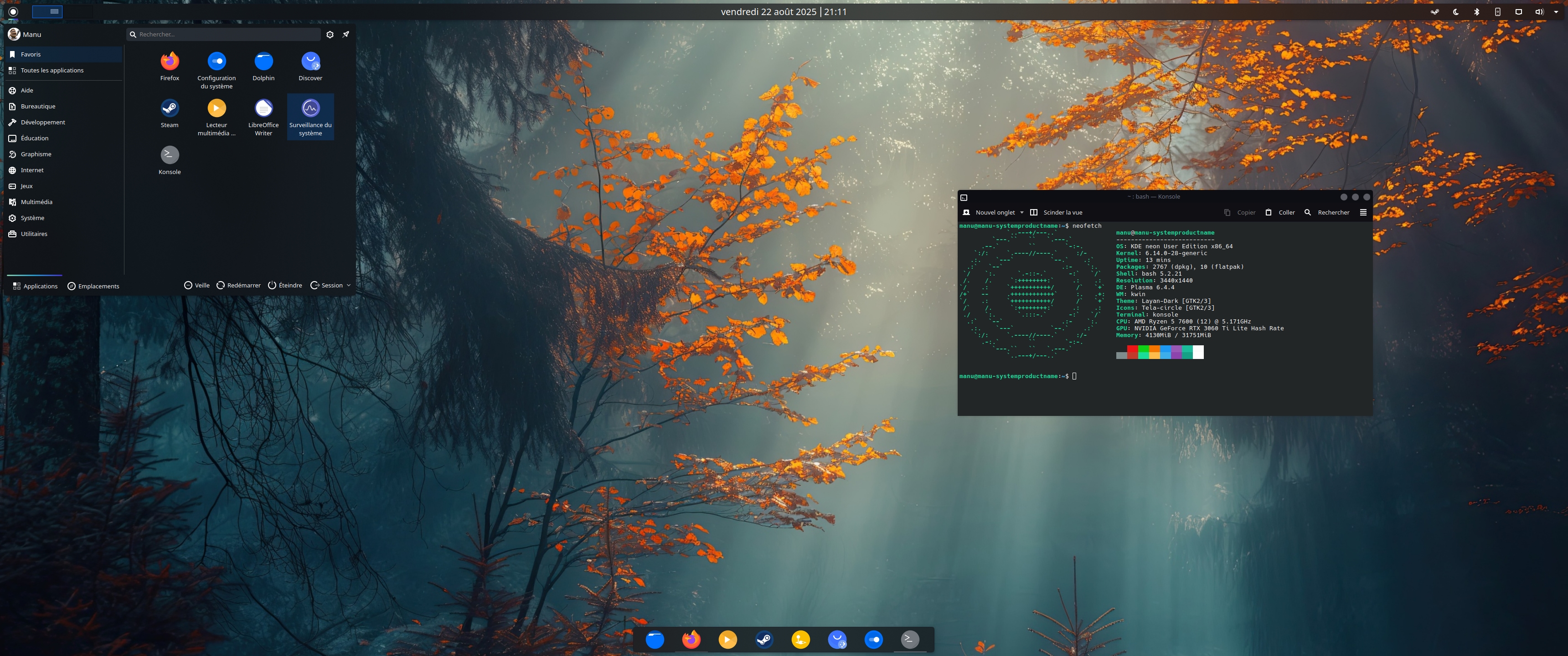The height and width of the screenshot is (656, 1568).
Task: Click the KDE Connect phone tray icon
Action: 1497,11
